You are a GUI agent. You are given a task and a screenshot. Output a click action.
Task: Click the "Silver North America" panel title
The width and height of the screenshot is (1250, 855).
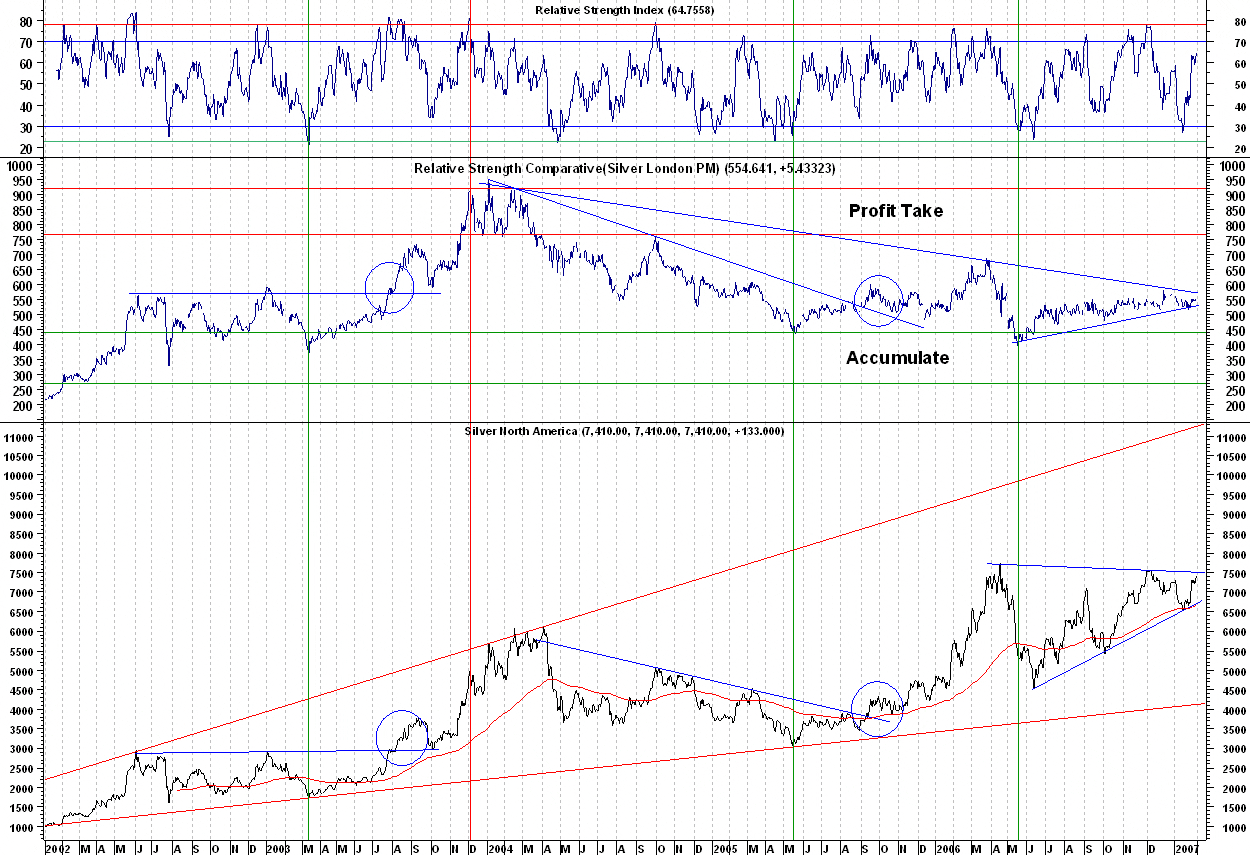click(x=521, y=431)
